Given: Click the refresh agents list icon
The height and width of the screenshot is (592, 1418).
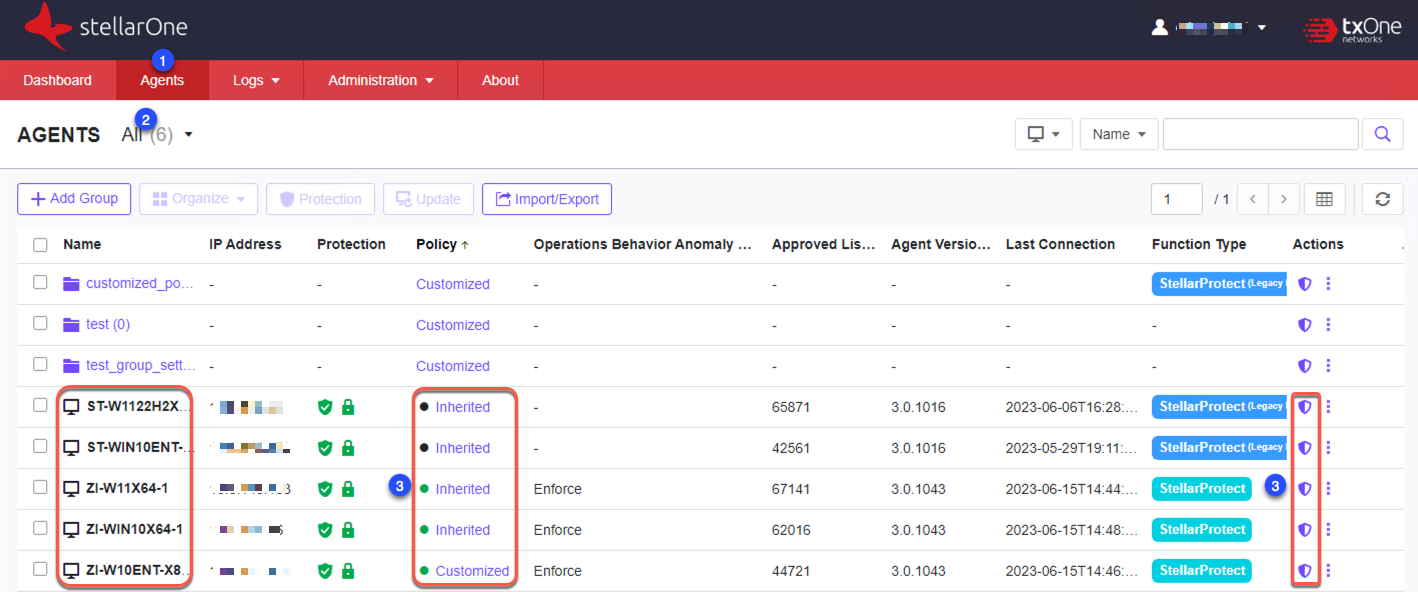Looking at the screenshot, I should point(1382,199).
